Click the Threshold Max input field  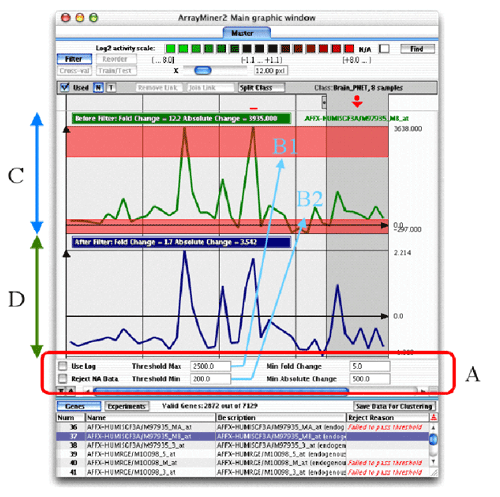(210, 366)
